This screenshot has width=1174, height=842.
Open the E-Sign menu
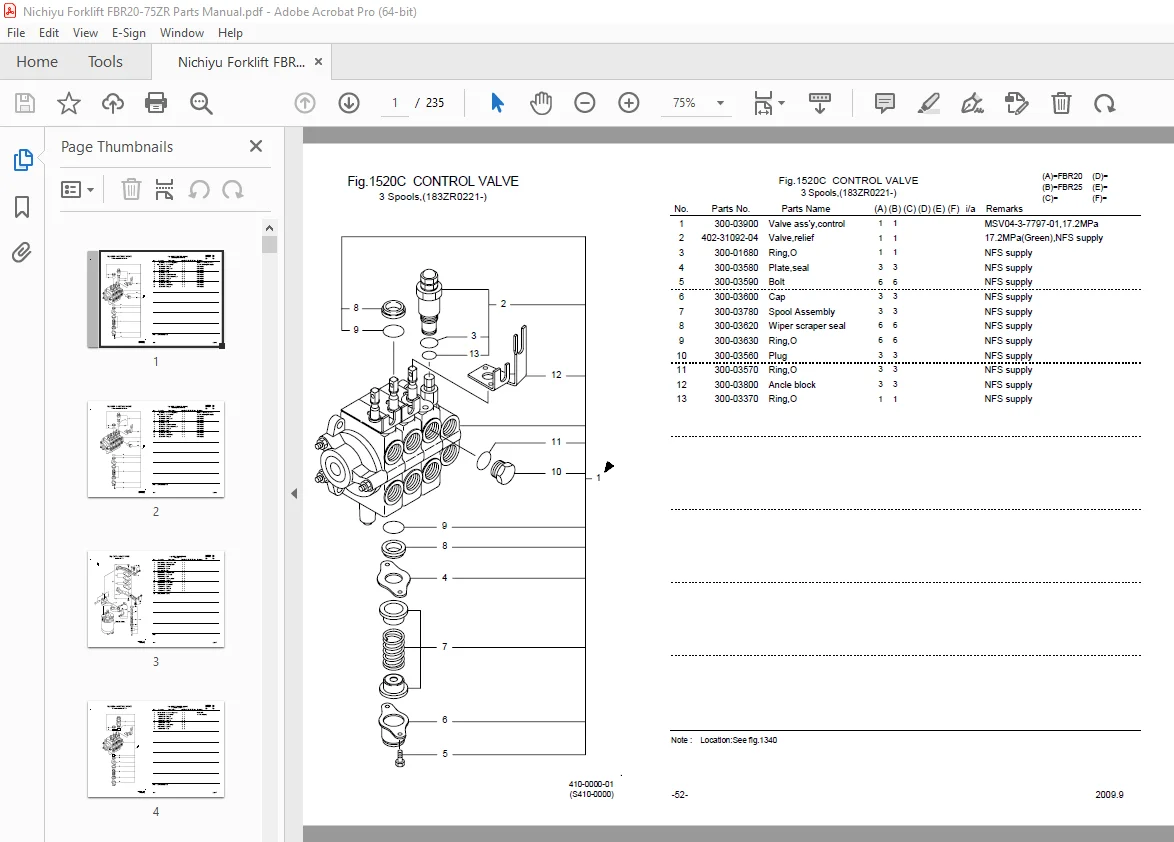tap(129, 33)
